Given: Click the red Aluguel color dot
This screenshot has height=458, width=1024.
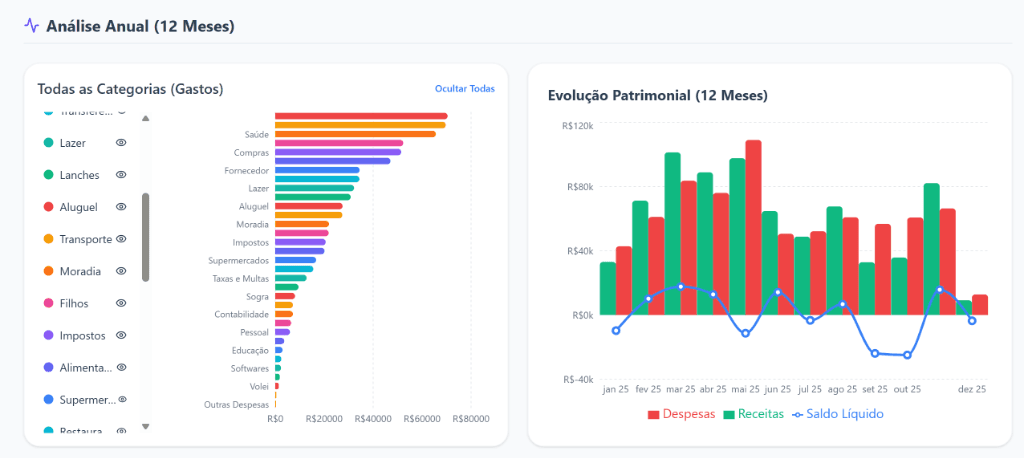Looking at the screenshot, I should pos(48,207).
